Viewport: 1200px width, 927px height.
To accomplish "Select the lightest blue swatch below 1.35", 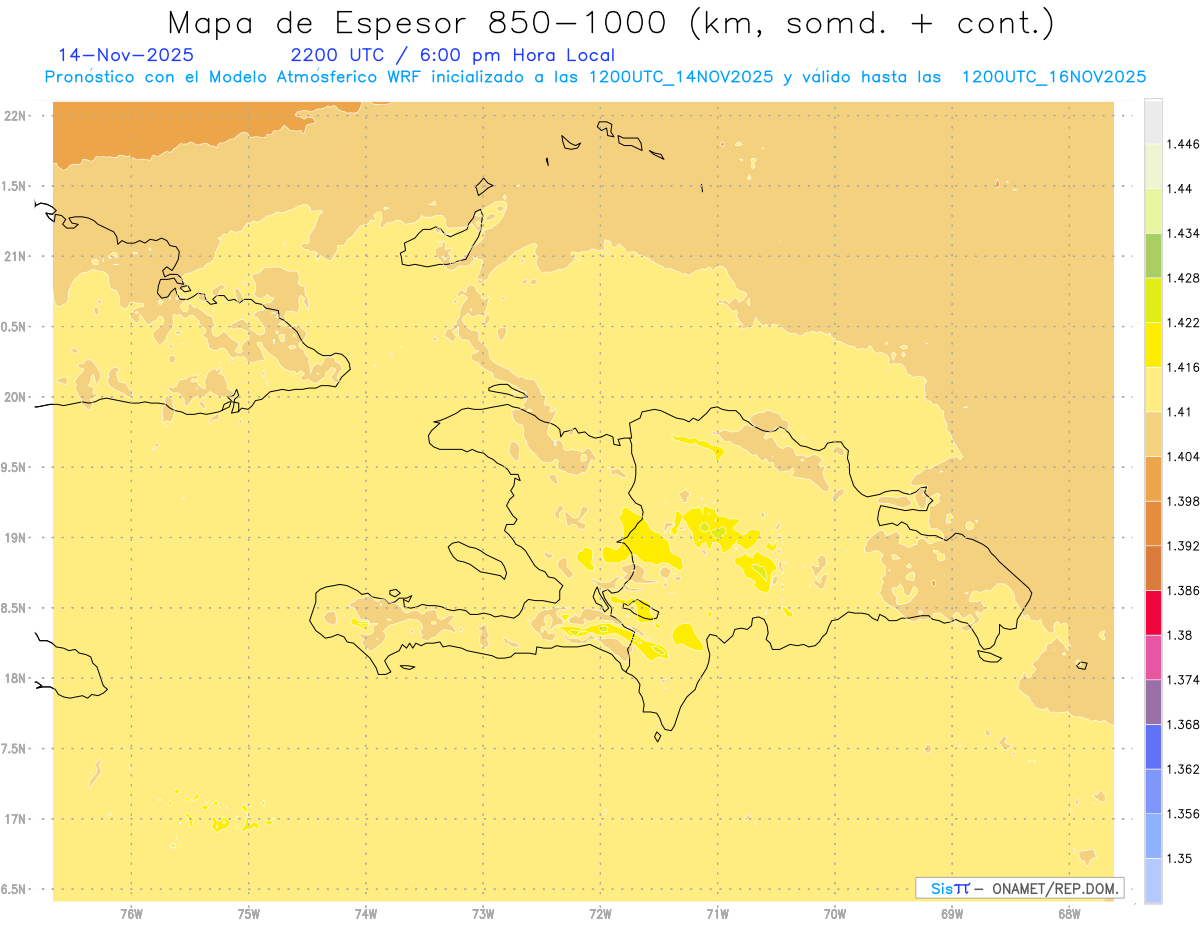I will pos(1153,880).
